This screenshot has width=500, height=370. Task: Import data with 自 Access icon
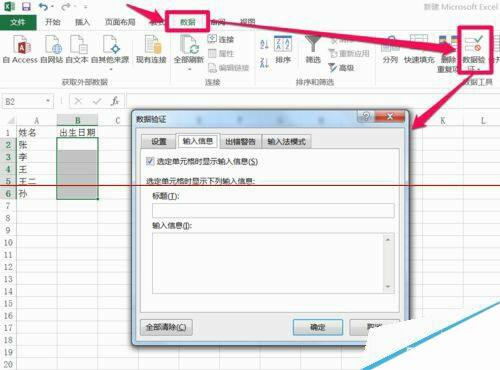point(22,45)
